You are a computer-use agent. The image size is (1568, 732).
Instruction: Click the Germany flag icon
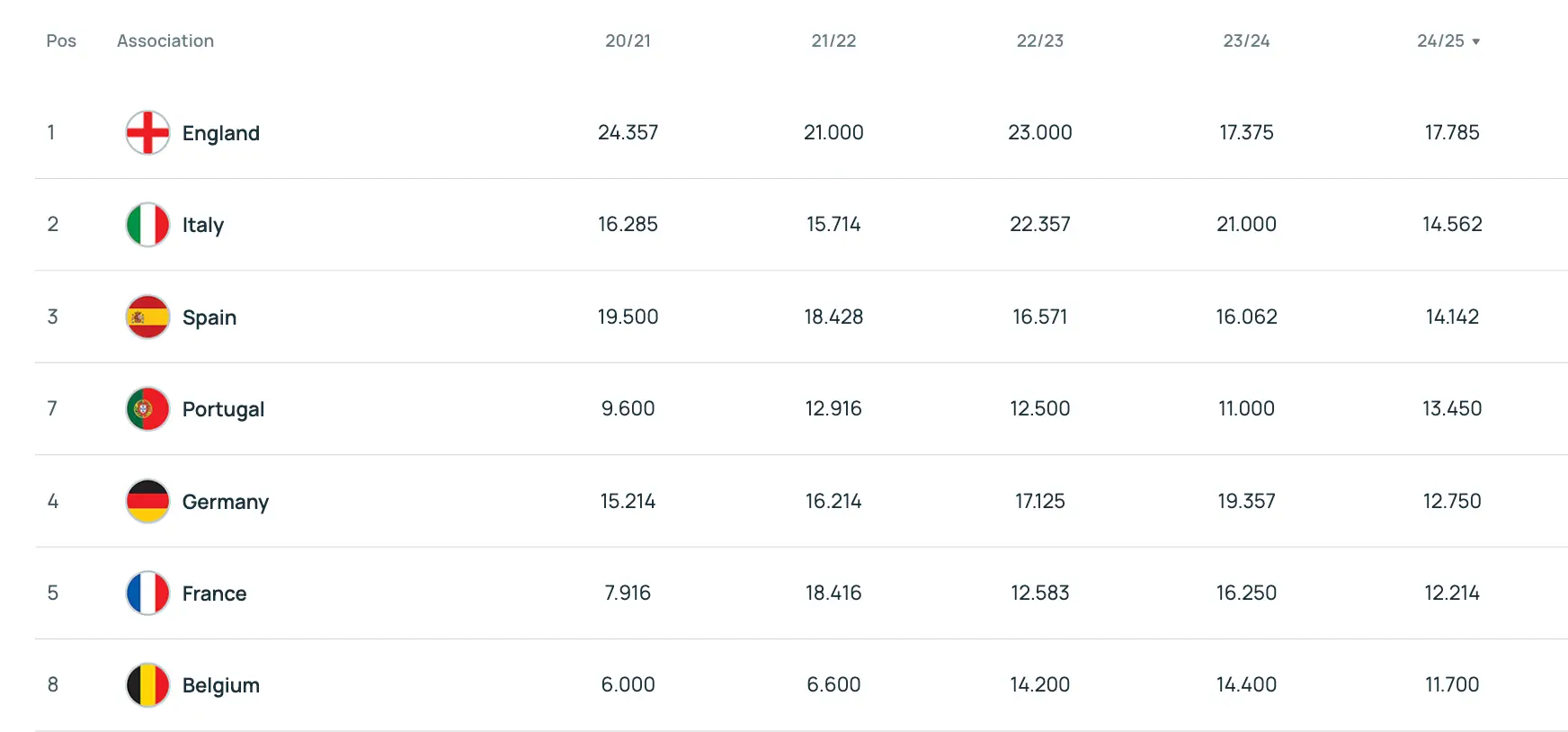(x=147, y=501)
